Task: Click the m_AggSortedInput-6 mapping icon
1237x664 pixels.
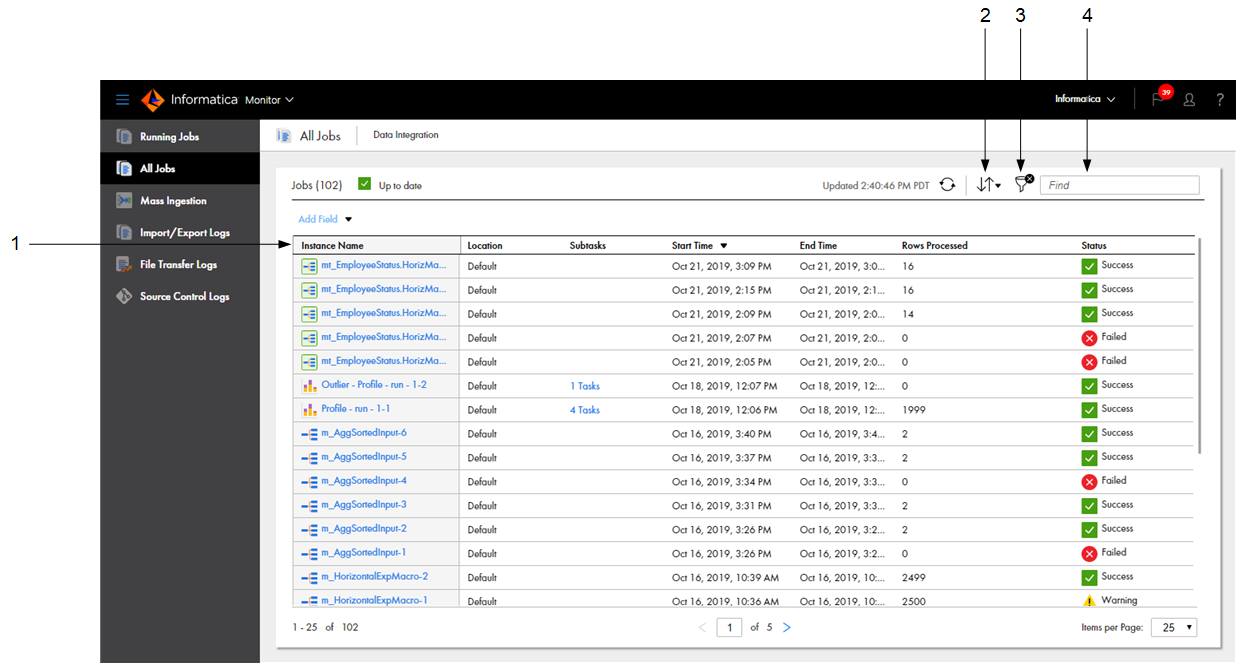Action: click(309, 433)
